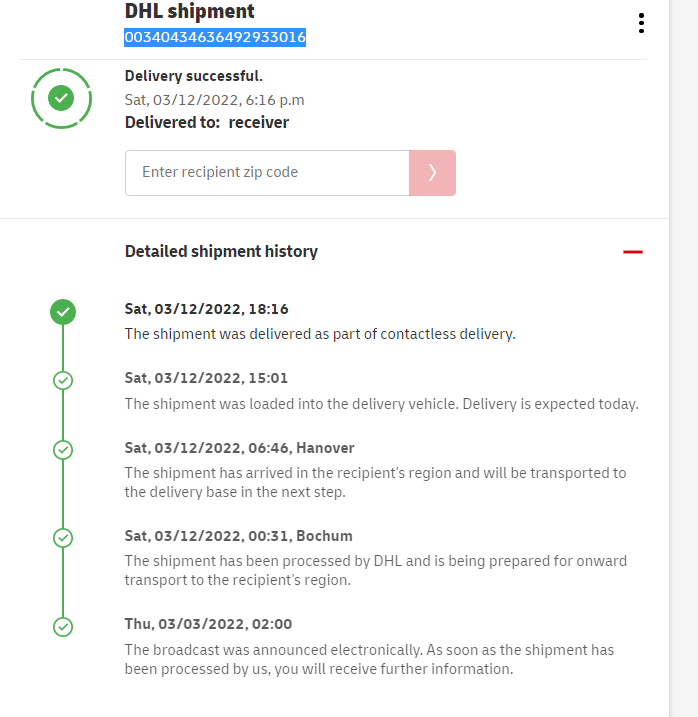Click the Sat 18:16 contactless delivery entry
This screenshot has width=698, height=717.
point(320,334)
